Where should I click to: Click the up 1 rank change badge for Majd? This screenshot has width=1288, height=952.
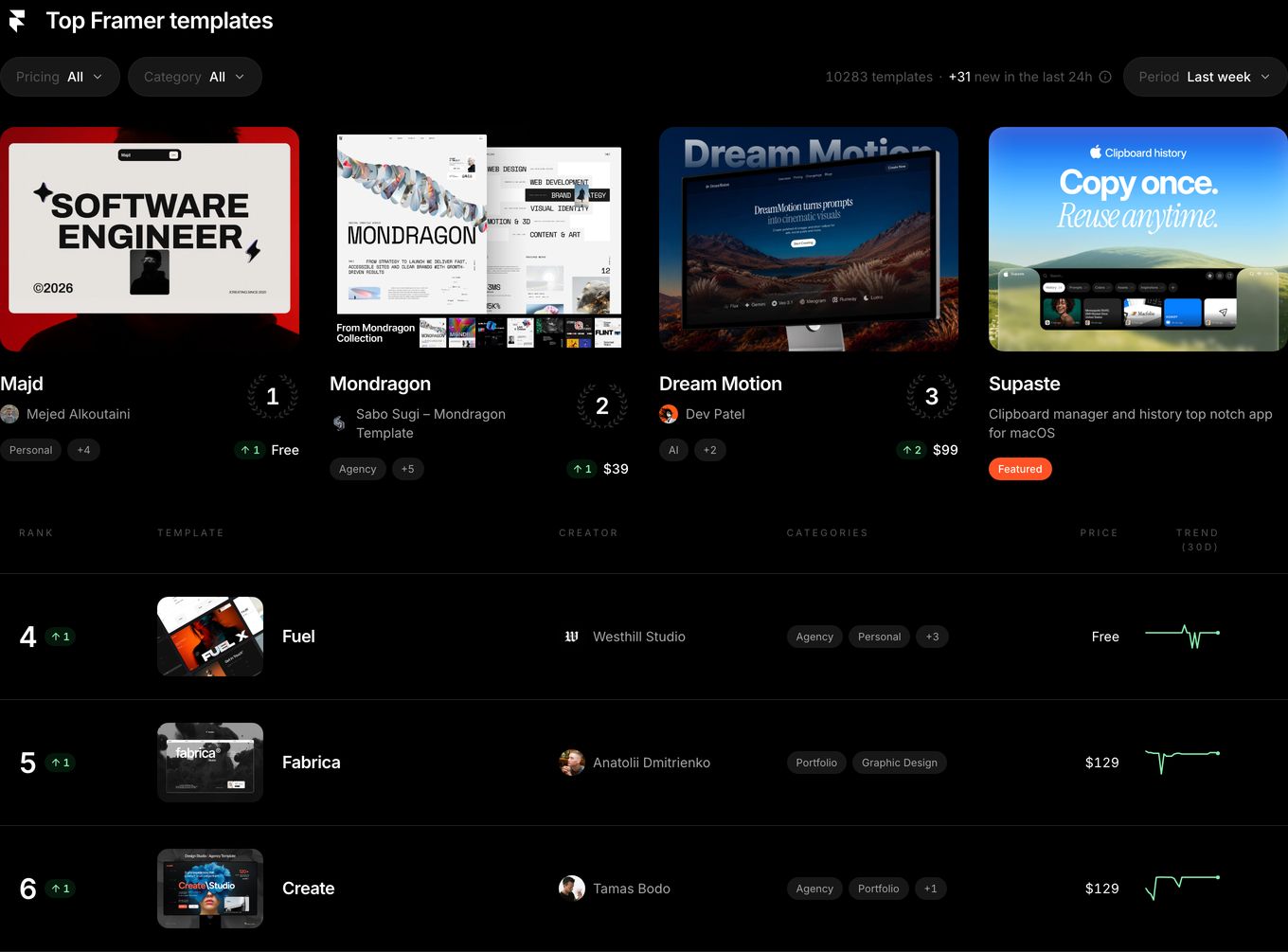tap(250, 450)
